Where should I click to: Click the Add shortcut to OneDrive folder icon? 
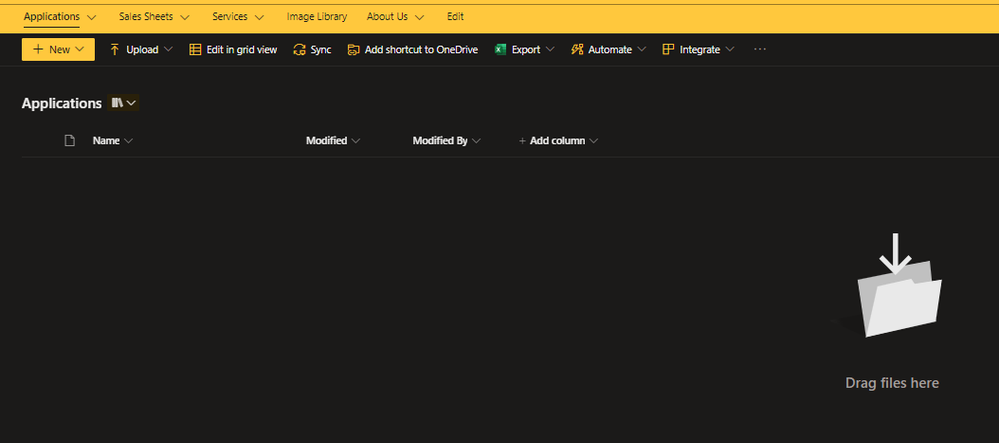click(354, 49)
